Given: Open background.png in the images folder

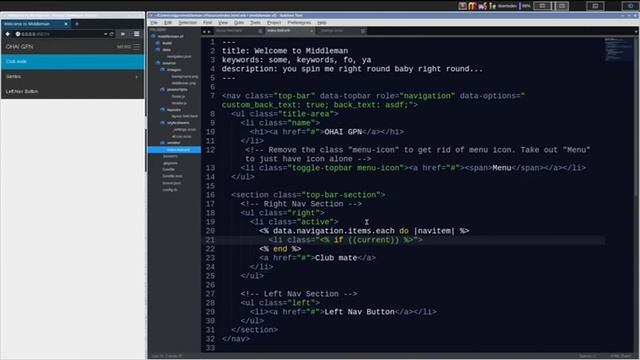Looking at the screenshot, I should (184, 76).
